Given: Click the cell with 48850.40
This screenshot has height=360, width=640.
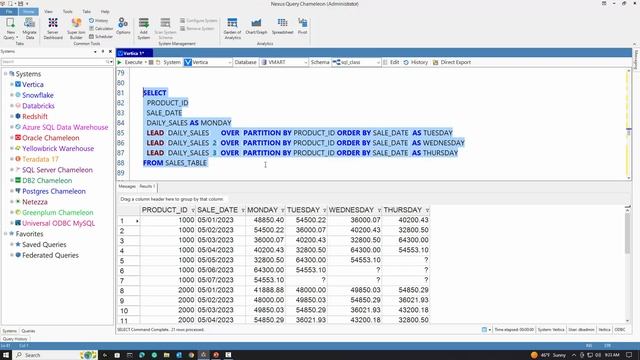Looking at the screenshot, I should coord(265,220).
